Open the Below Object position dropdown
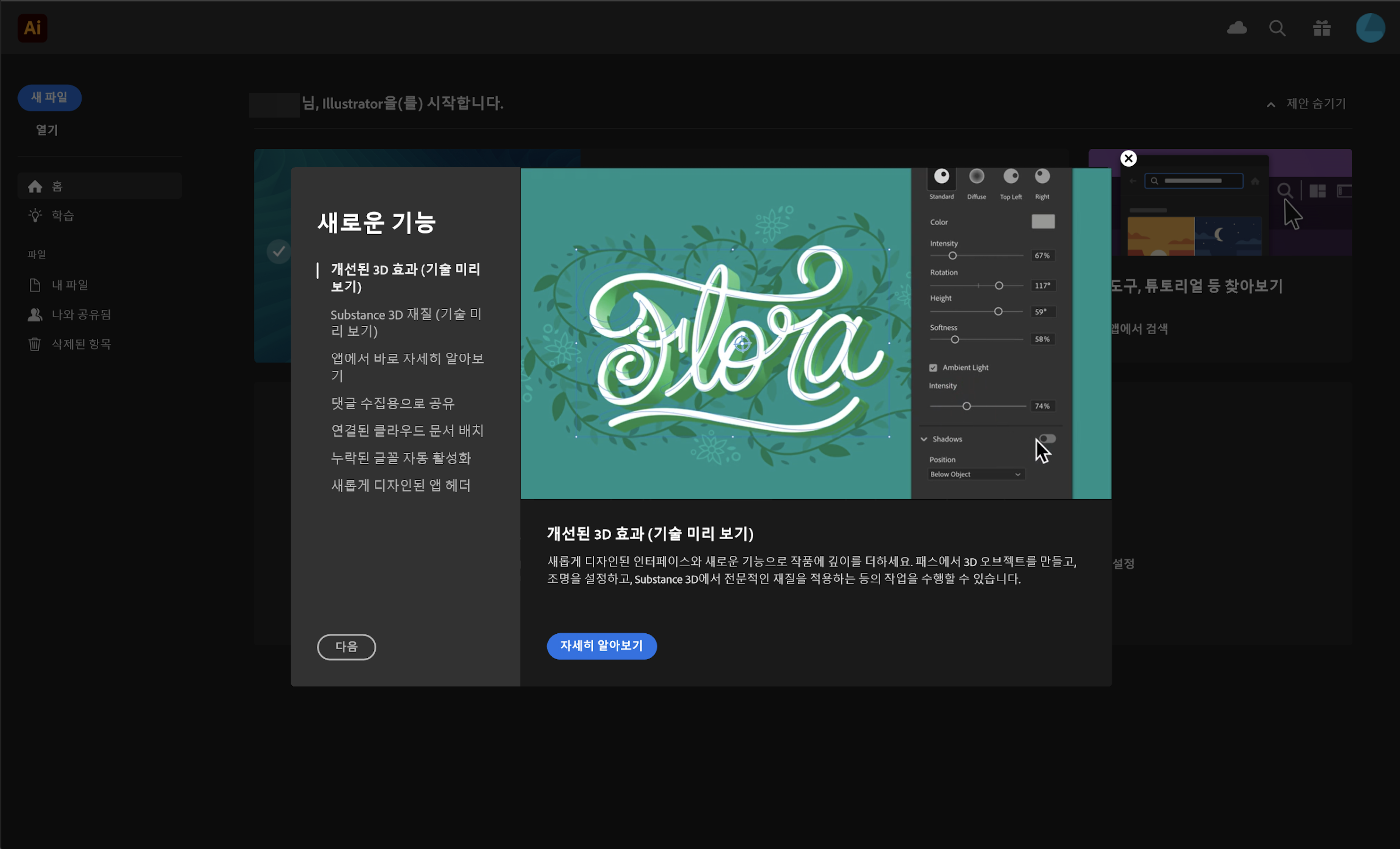The width and height of the screenshot is (1400, 849). click(x=976, y=475)
